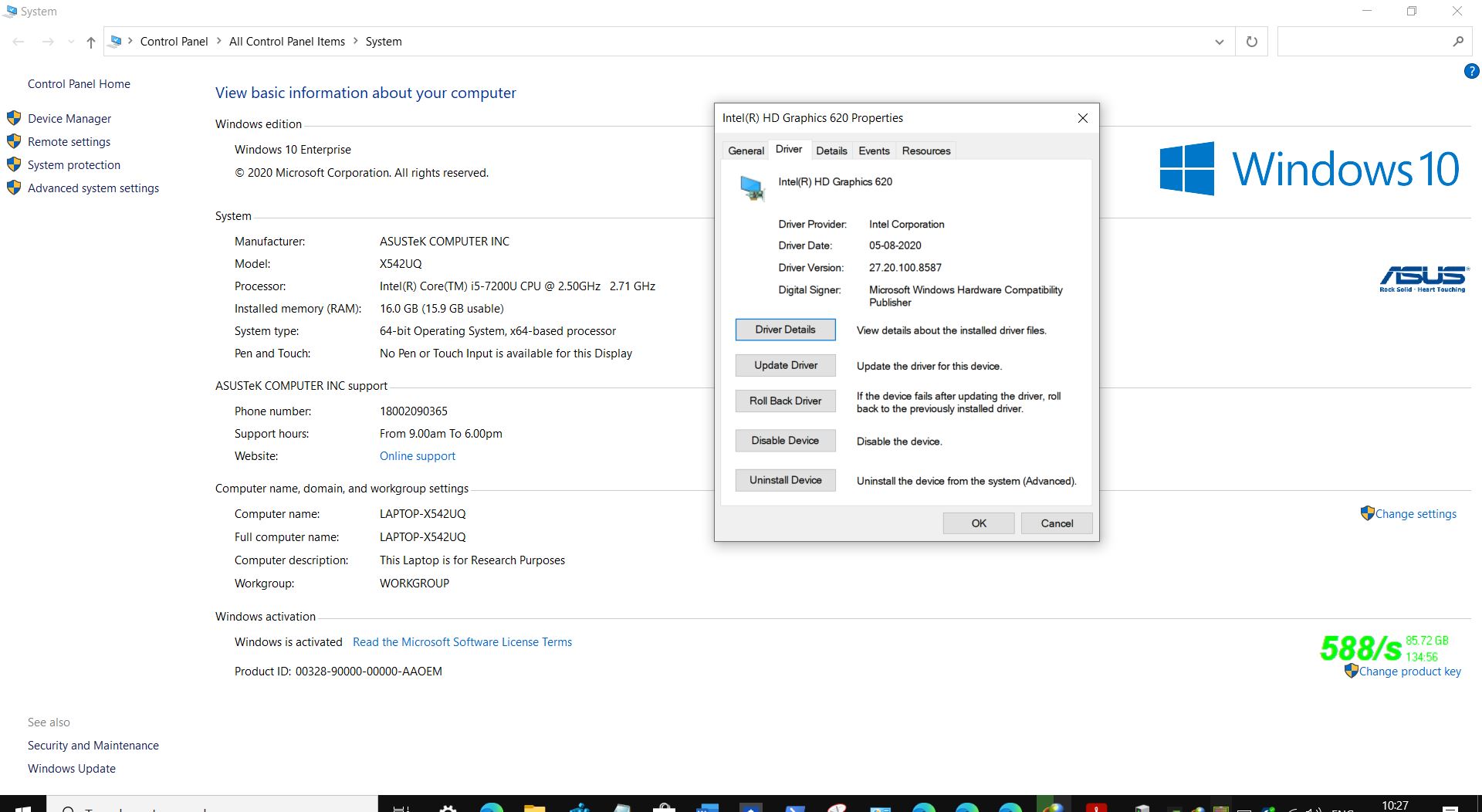Select the Product ID 00328-90000-00000-AAOEM
Screen dimensions: 1482x812
[x=369, y=672]
